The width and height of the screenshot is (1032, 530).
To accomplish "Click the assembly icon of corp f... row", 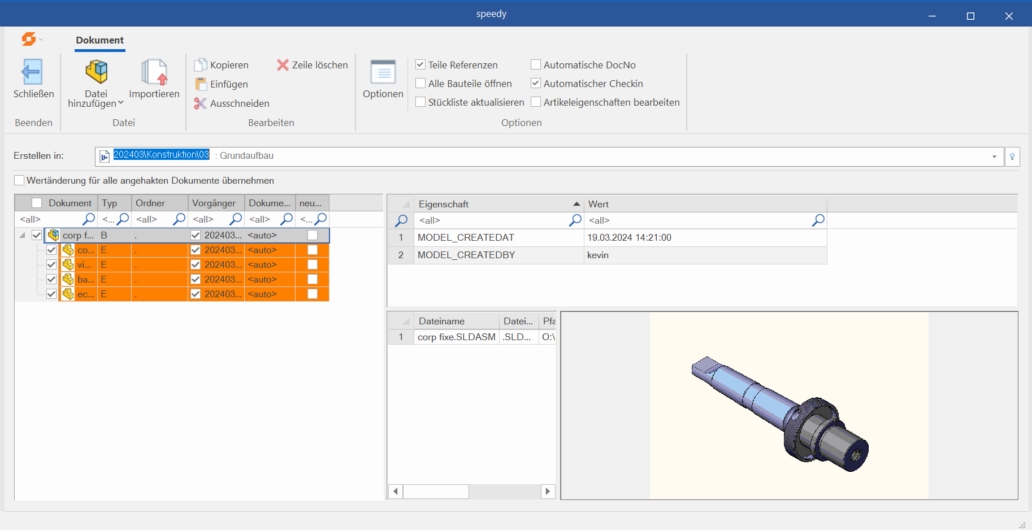I will point(54,235).
